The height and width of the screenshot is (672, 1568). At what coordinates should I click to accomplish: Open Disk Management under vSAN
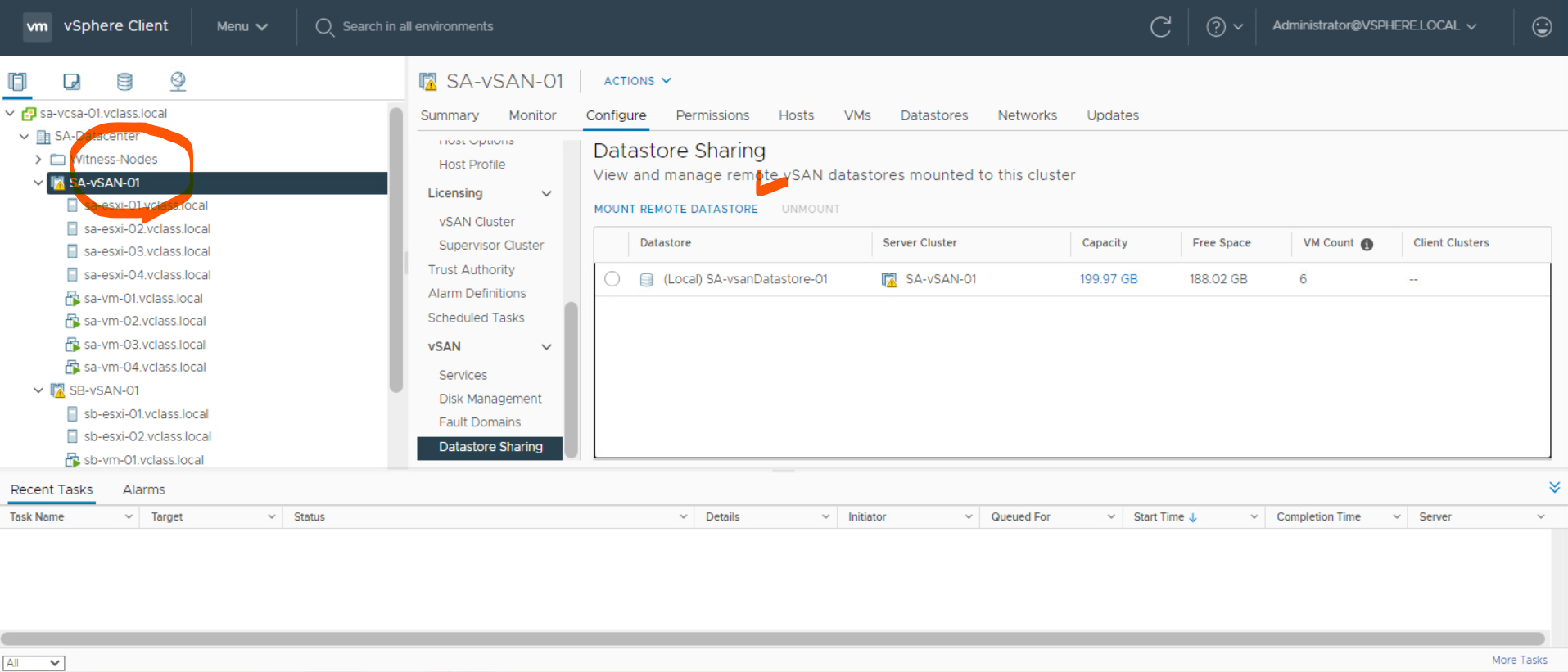(490, 399)
